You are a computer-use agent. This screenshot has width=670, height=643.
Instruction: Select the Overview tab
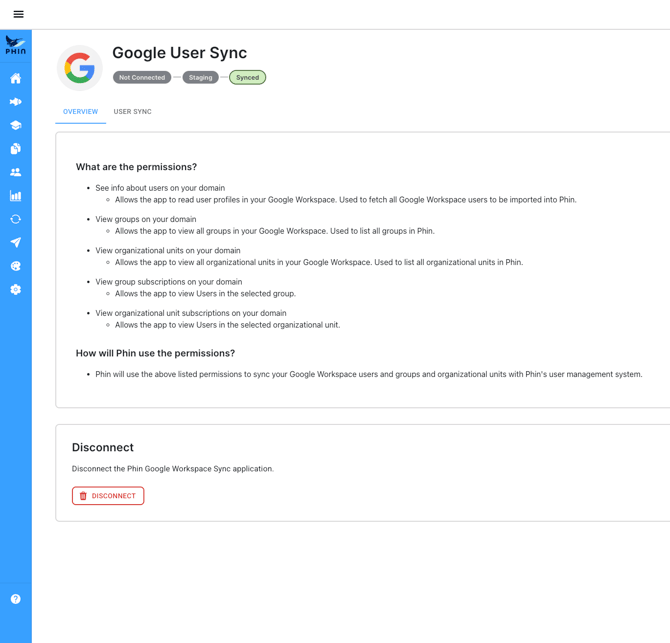pos(80,112)
